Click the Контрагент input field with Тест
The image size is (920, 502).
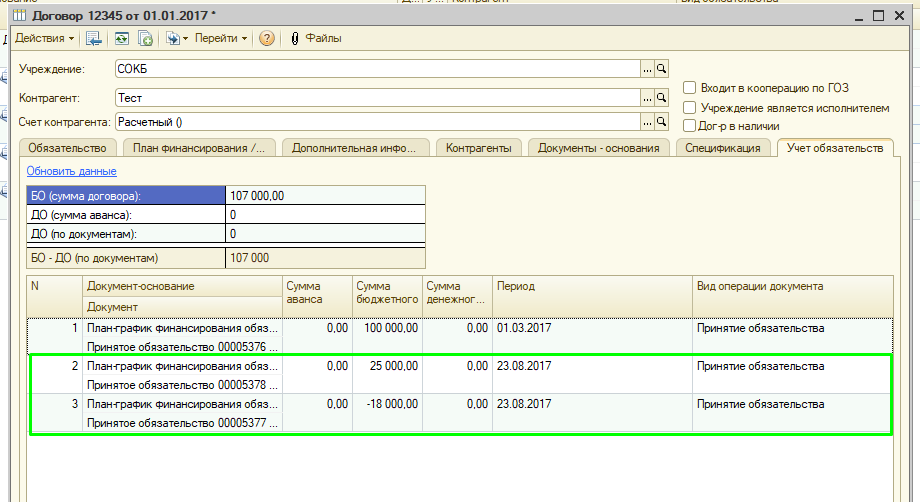point(377,98)
